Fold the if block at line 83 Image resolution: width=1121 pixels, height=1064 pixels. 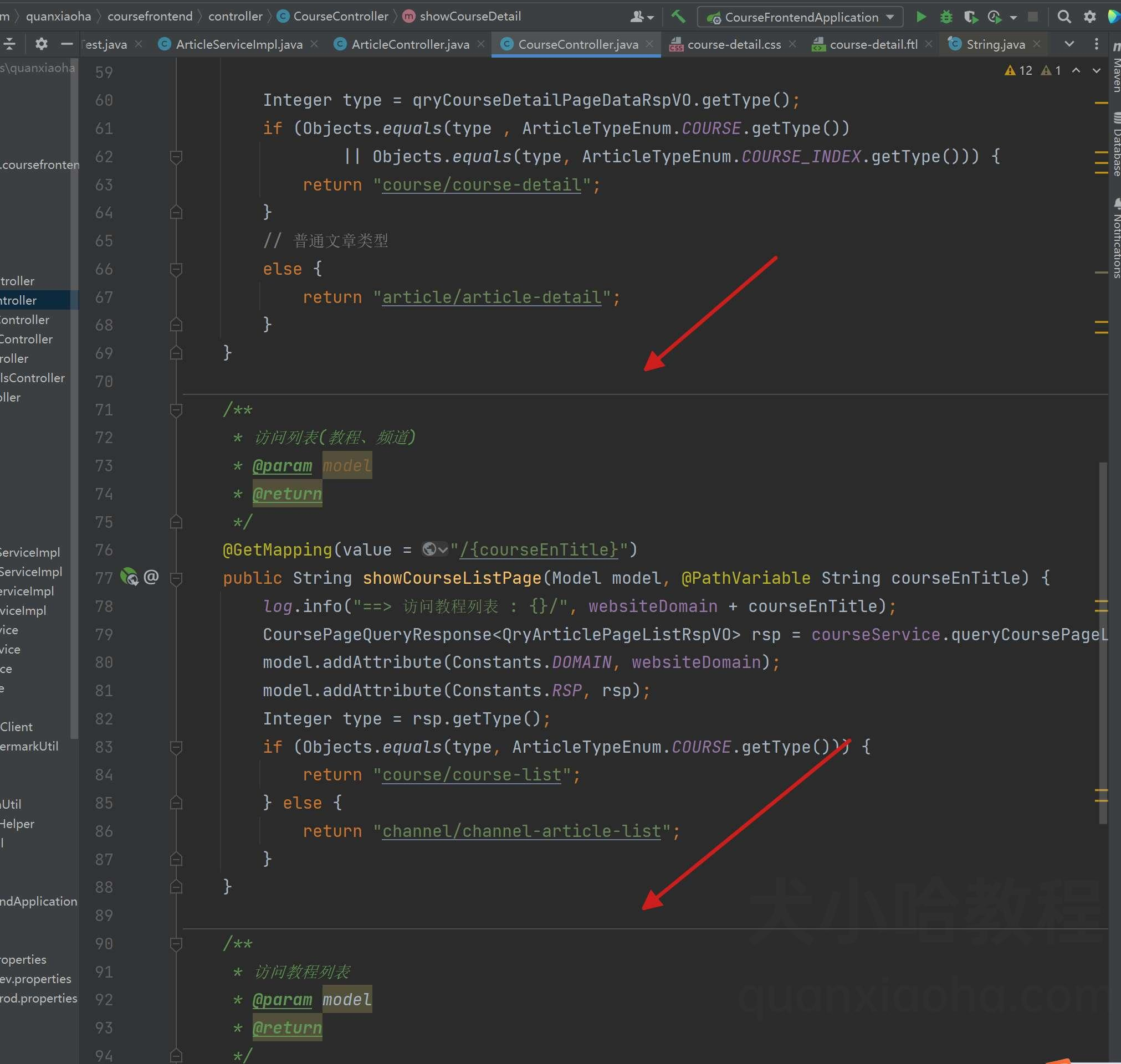tap(176, 747)
